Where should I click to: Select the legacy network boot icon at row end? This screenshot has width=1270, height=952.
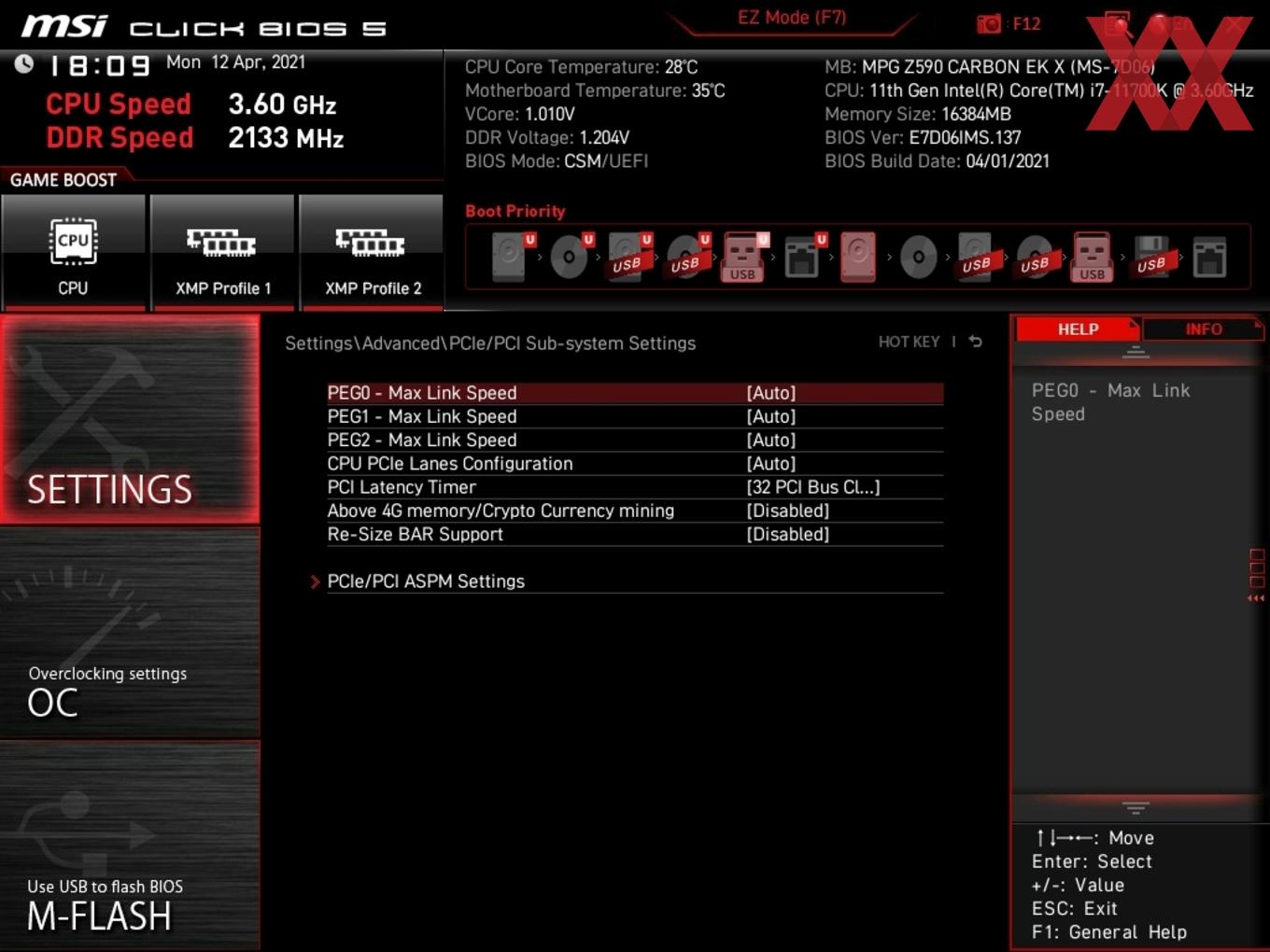click(1209, 257)
